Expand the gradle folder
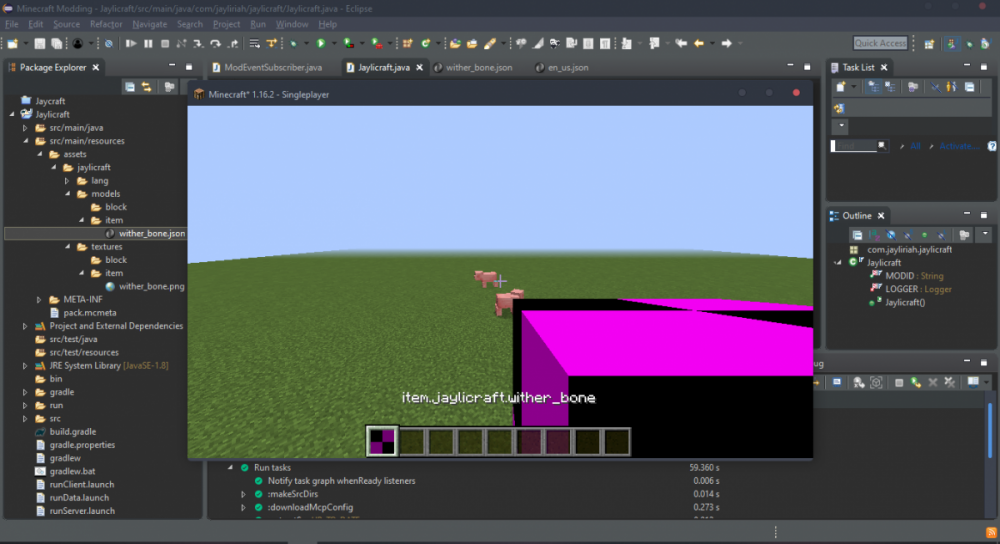Viewport: 1000px width, 544px height. pyautogui.click(x=25, y=392)
